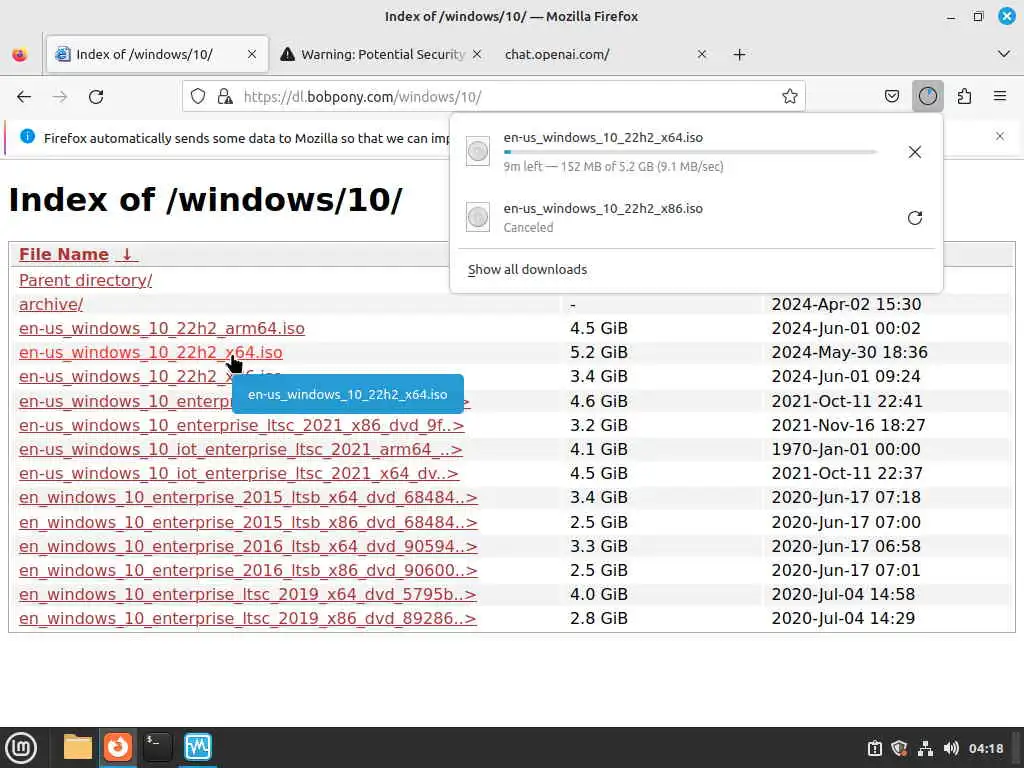Close the Warning: Potential Security tab

pos(477,54)
